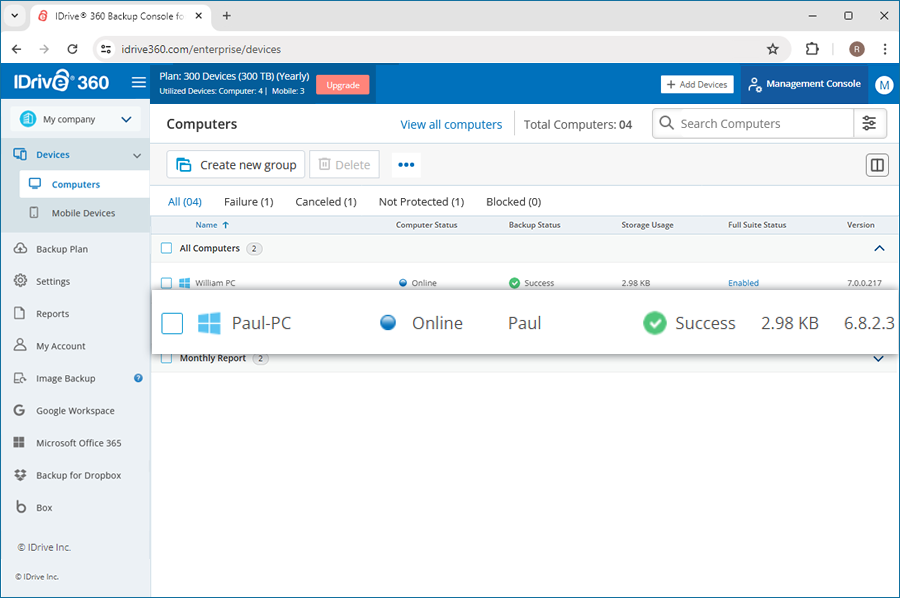Check the Paul-PC checkbox

(x=172, y=323)
